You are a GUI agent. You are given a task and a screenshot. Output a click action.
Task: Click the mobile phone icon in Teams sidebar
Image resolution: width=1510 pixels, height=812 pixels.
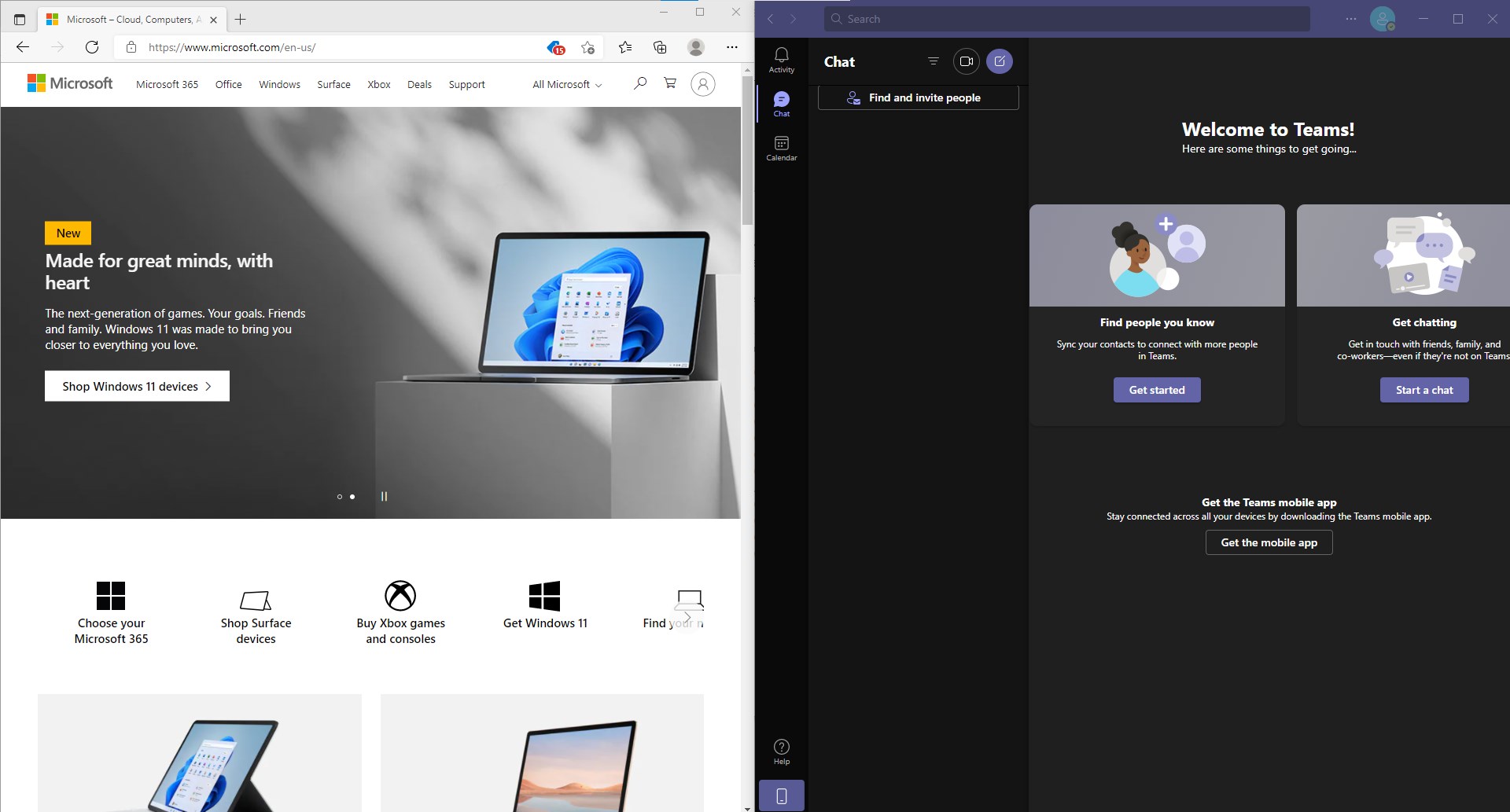[x=781, y=795]
